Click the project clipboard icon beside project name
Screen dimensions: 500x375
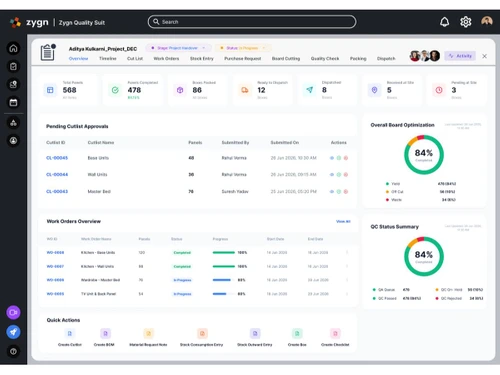pyautogui.click(x=48, y=52)
